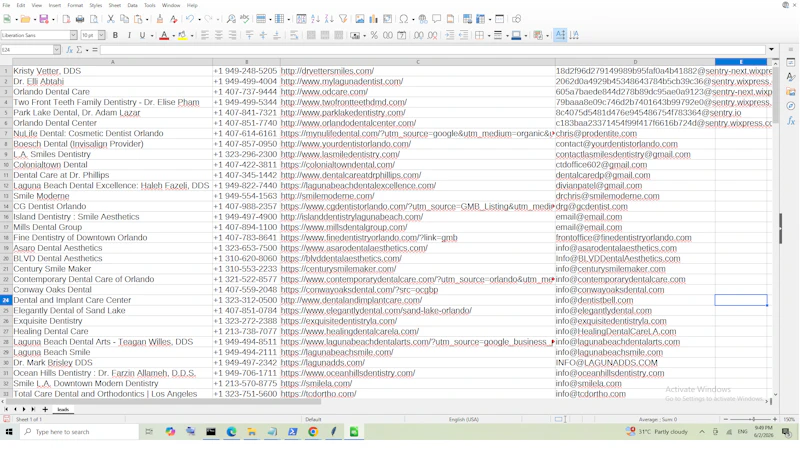This screenshot has width=800, height=450.
Task: Expand the paste options arrow
Action: (x=147, y=20)
